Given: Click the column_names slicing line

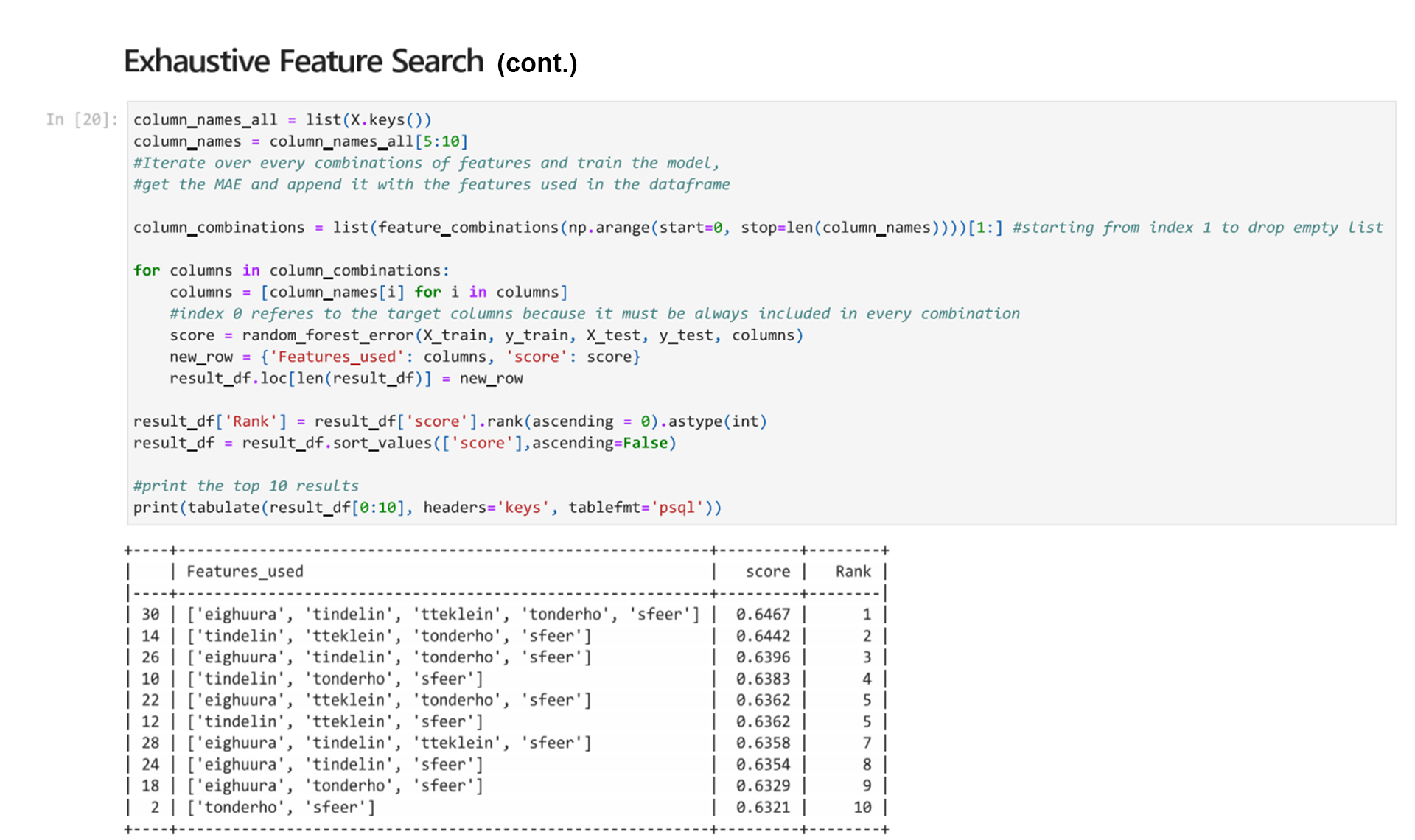Looking at the screenshot, I should coord(300,141).
